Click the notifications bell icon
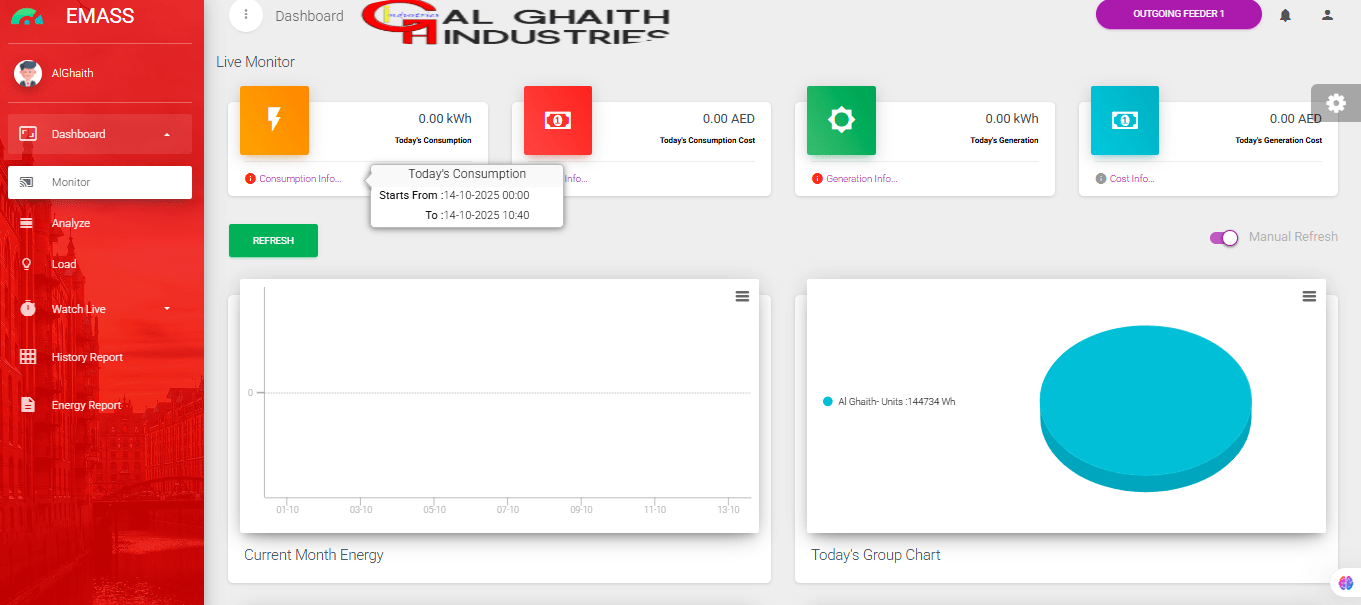 pyautogui.click(x=1285, y=15)
